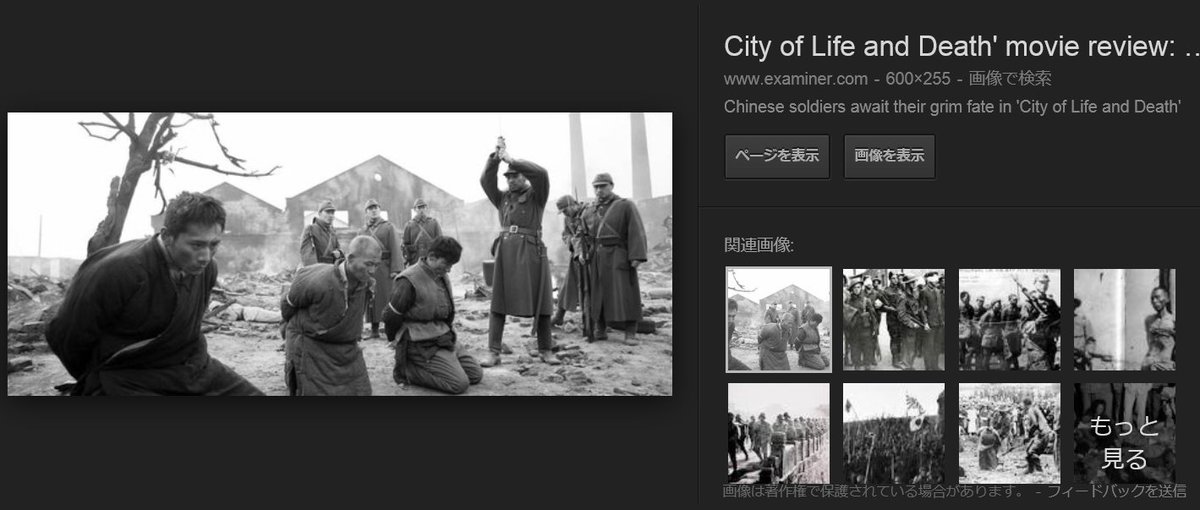Select the first related thumbnail of kneeling prisoners

[779, 319]
